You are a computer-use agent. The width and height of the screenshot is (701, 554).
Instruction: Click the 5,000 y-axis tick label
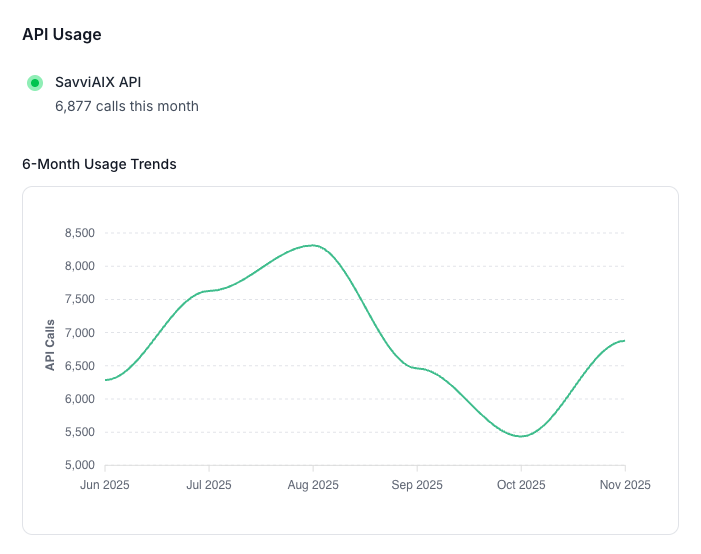[80, 465]
